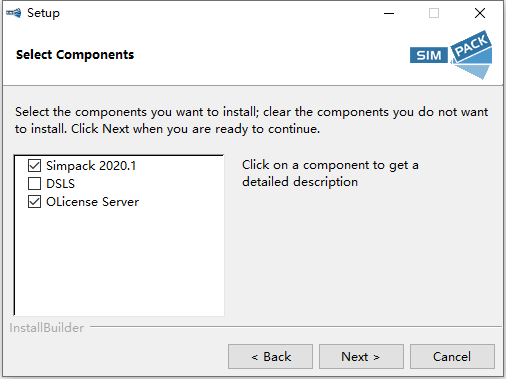The width and height of the screenshot is (506, 379).
Task: Continue with the Next button
Action: tap(361, 357)
